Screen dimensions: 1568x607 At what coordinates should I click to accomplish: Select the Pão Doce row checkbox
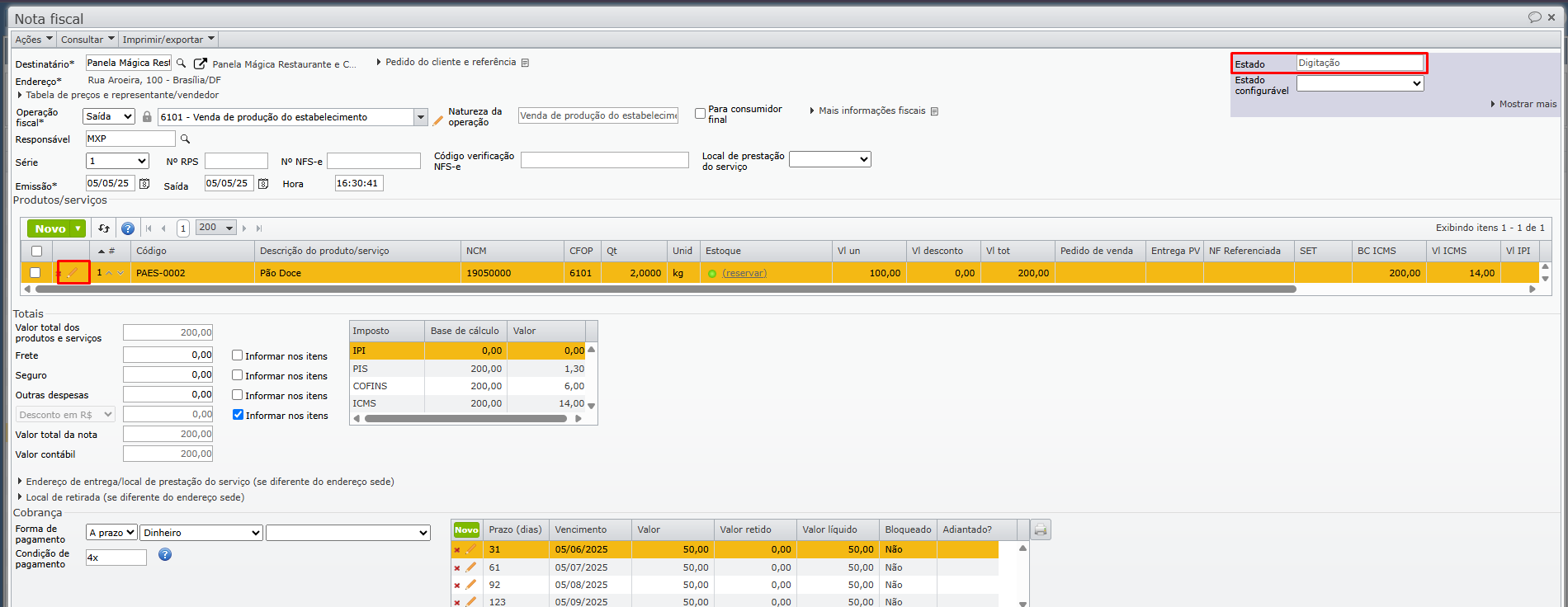(35, 273)
